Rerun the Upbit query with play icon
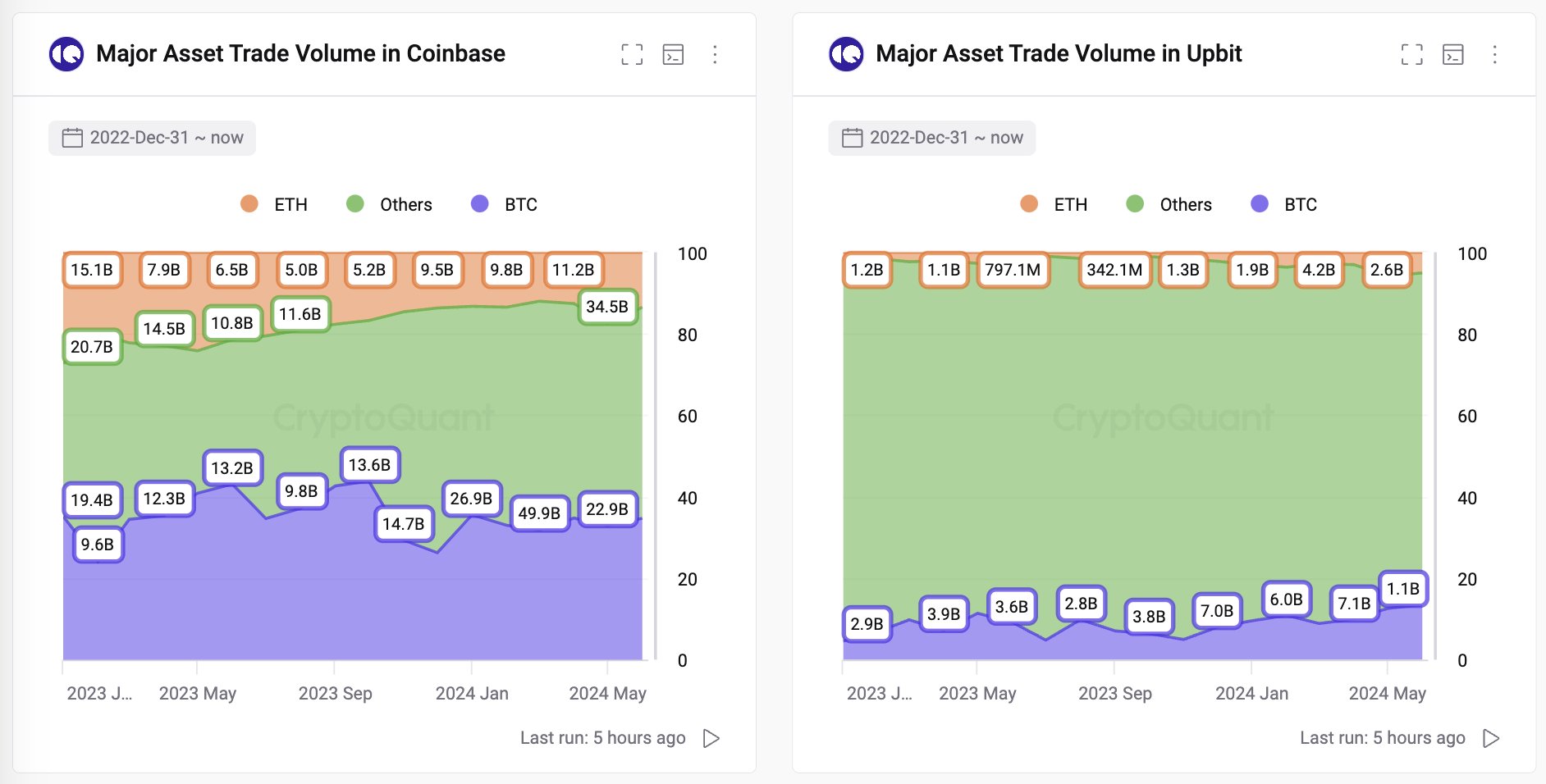The height and width of the screenshot is (784, 1546). tap(1491, 738)
